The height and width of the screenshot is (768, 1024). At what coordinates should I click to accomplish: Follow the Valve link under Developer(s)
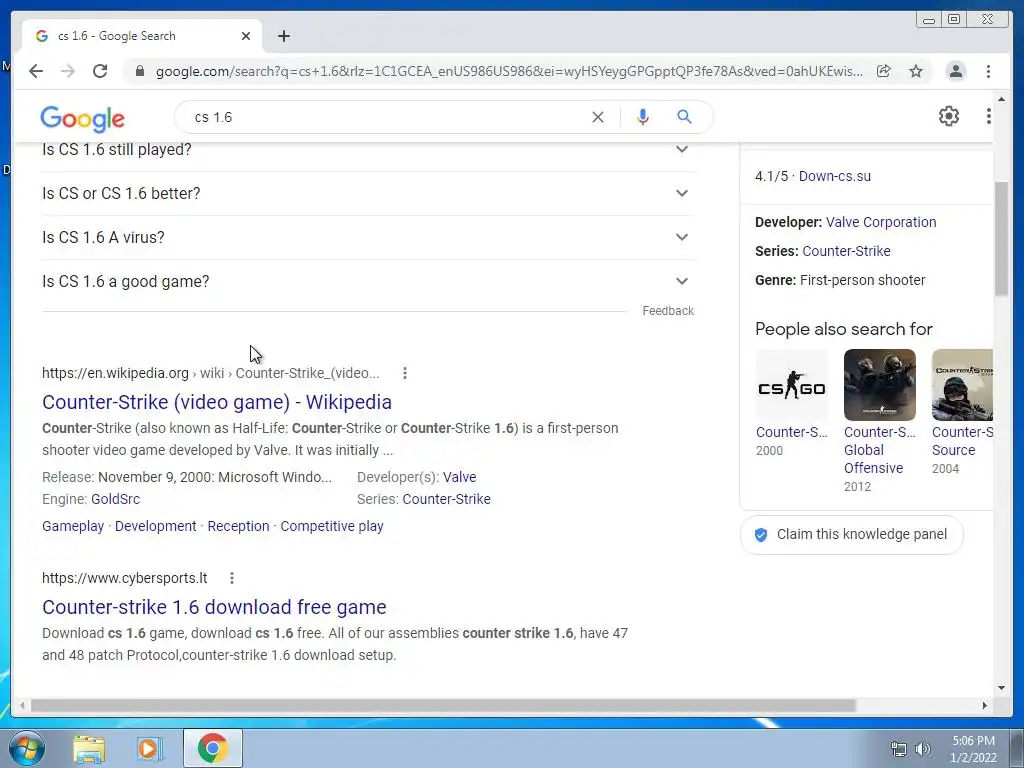pos(460,477)
